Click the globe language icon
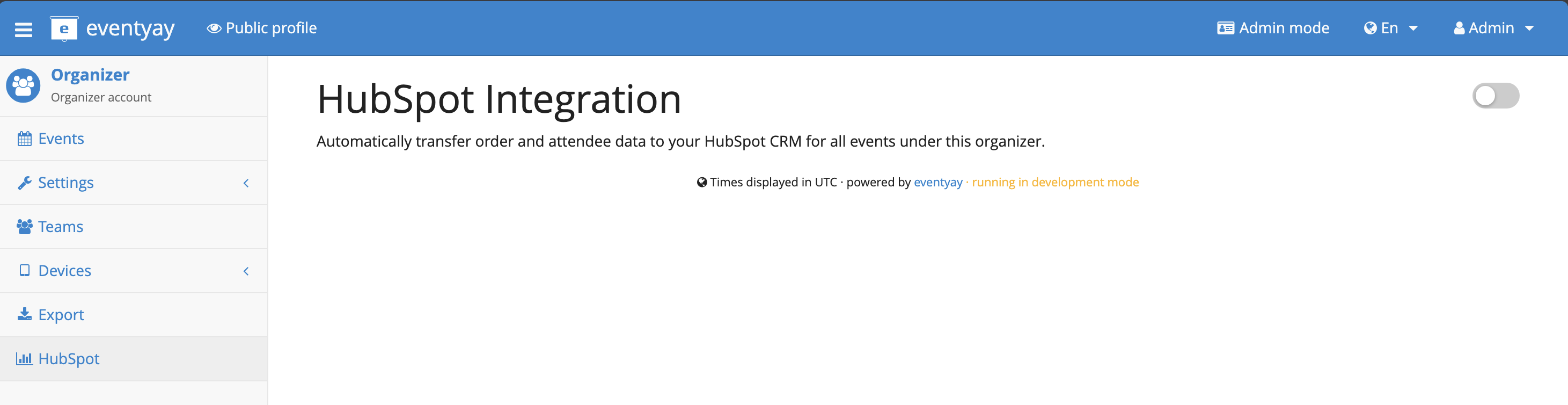The width and height of the screenshot is (1568, 405). tap(1370, 28)
